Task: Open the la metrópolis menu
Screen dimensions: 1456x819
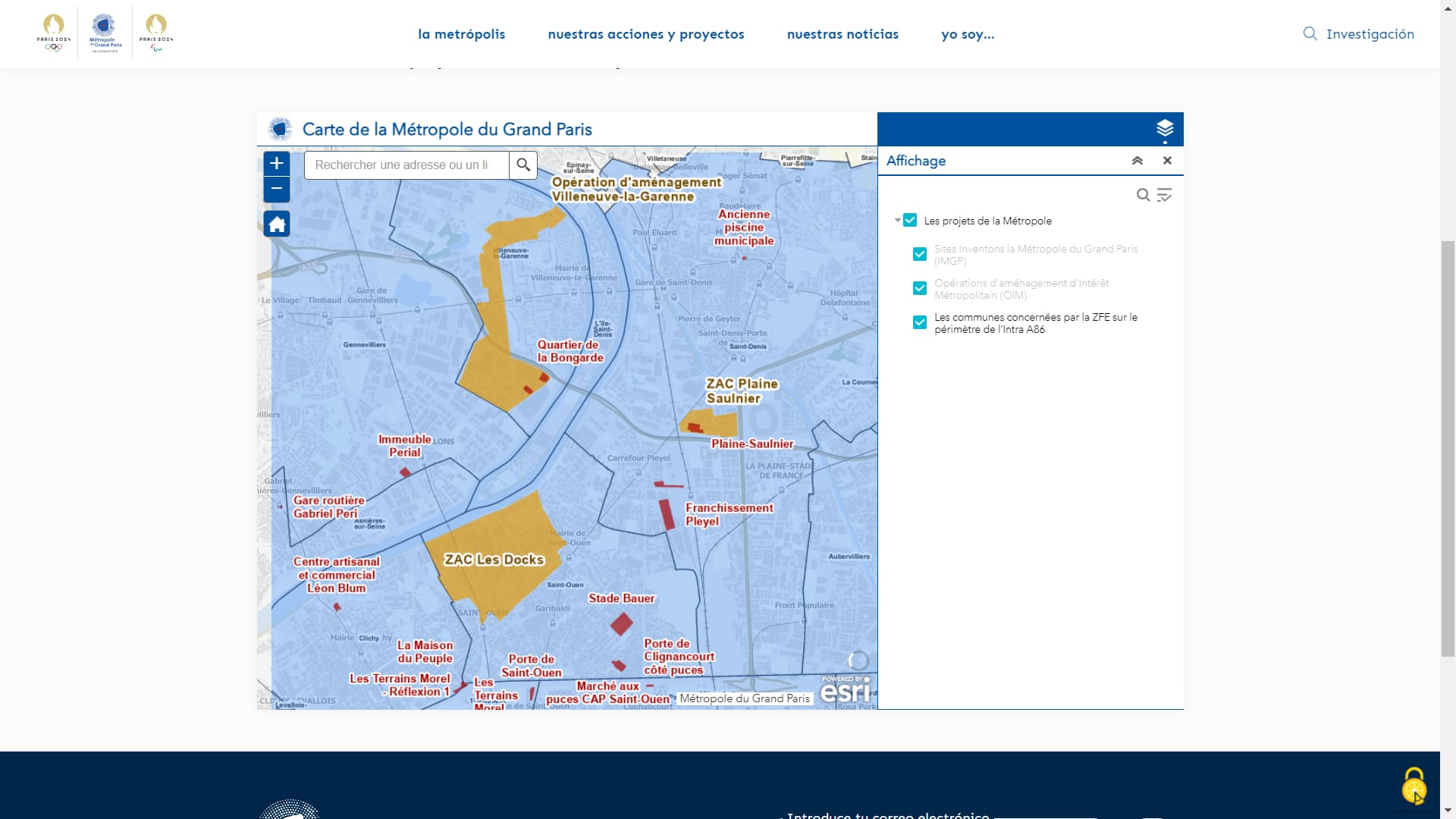Action: coord(461,34)
